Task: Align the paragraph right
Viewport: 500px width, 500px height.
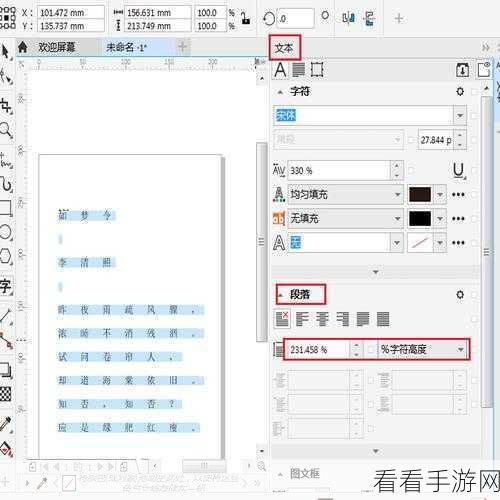Action: coord(342,319)
